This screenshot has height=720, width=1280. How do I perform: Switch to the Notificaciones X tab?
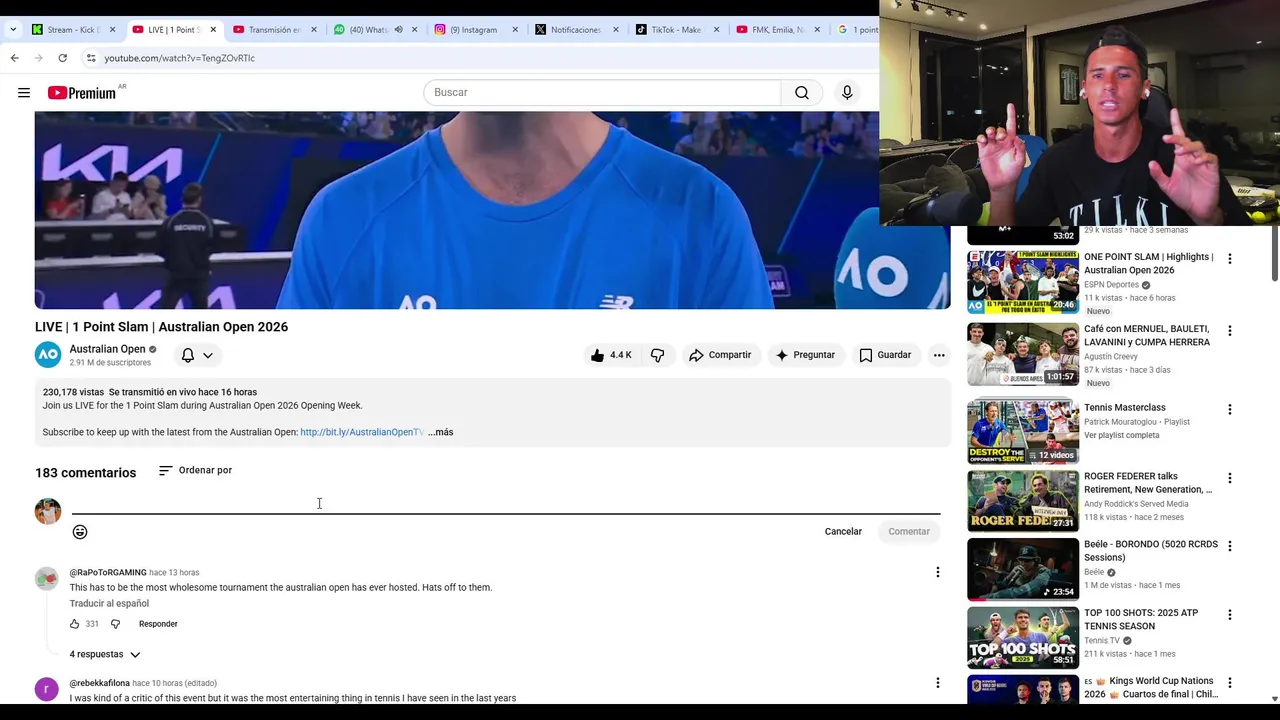coord(576,30)
